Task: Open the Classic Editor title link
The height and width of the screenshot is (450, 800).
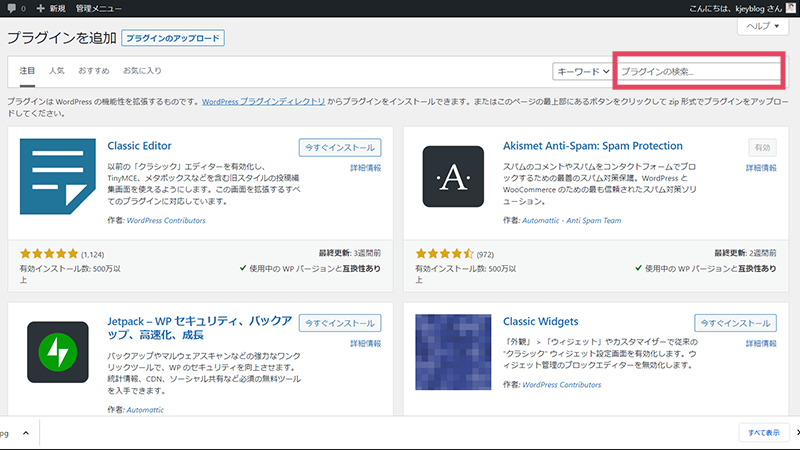Action: 139,146
